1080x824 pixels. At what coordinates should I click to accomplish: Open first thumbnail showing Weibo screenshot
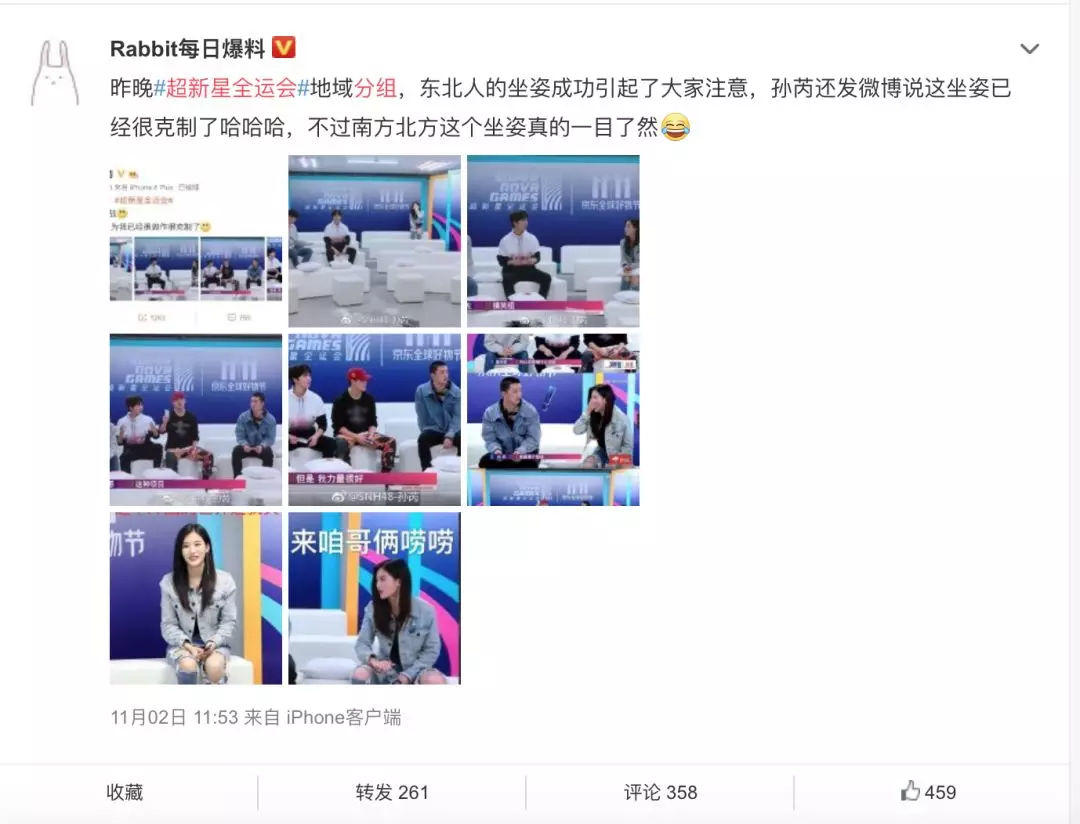coord(196,241)
